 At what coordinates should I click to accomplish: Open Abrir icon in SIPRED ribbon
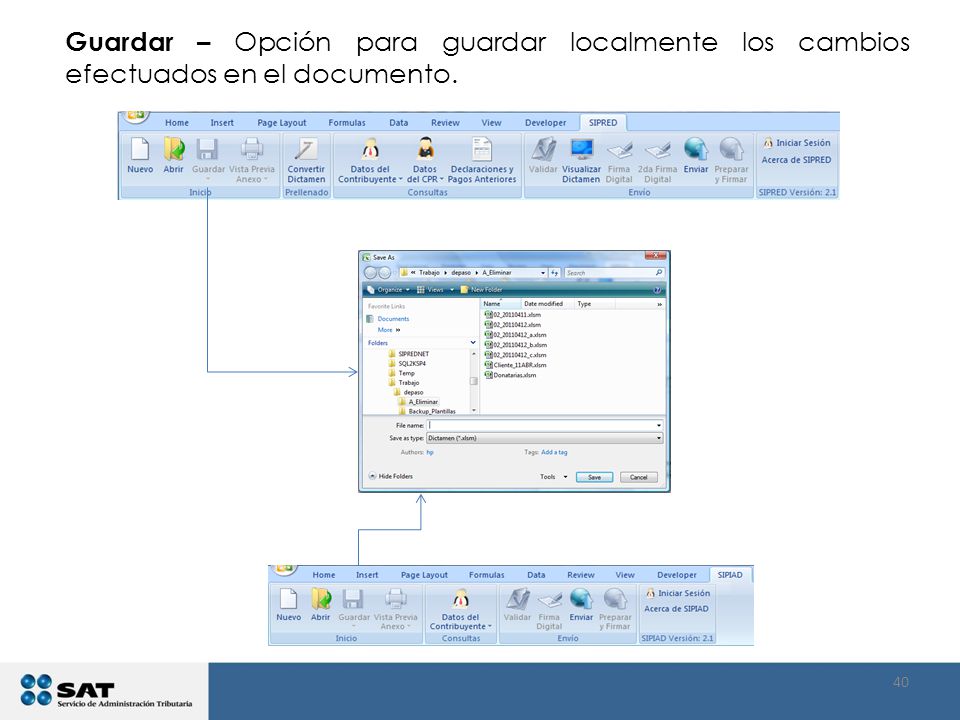pyautogui.click(x=174, y=149)
